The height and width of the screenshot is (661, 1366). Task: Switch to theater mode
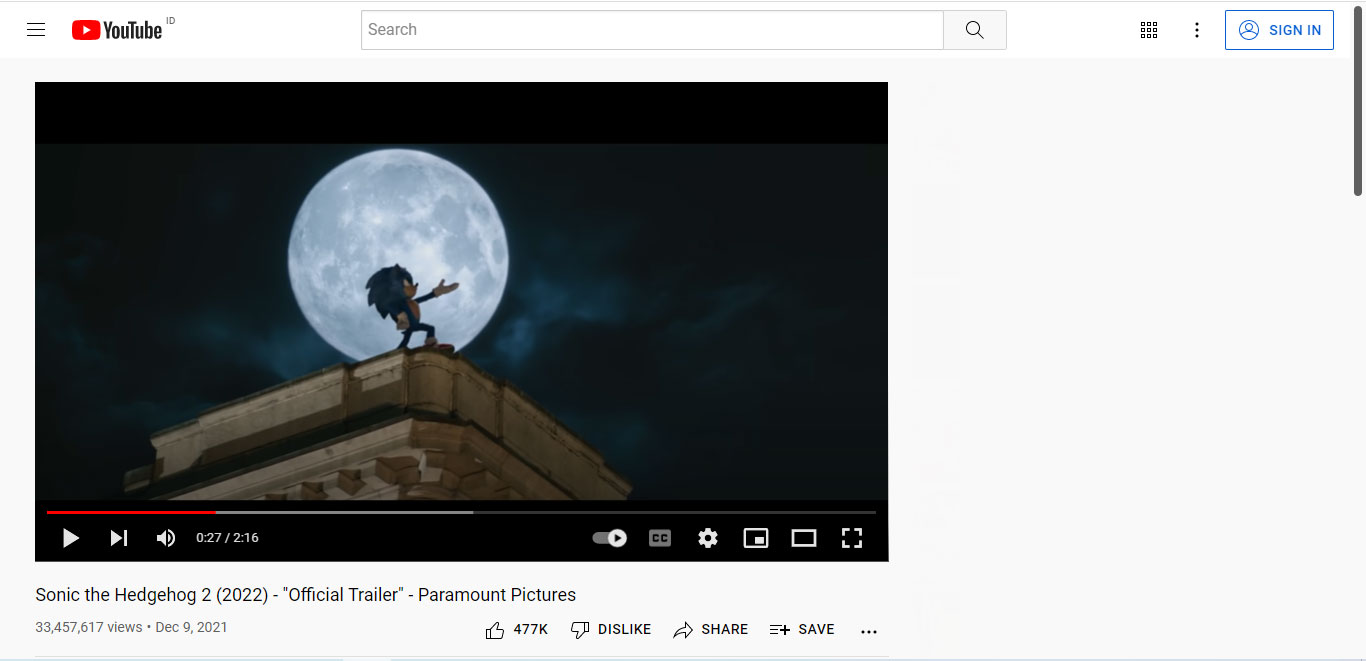804,538
